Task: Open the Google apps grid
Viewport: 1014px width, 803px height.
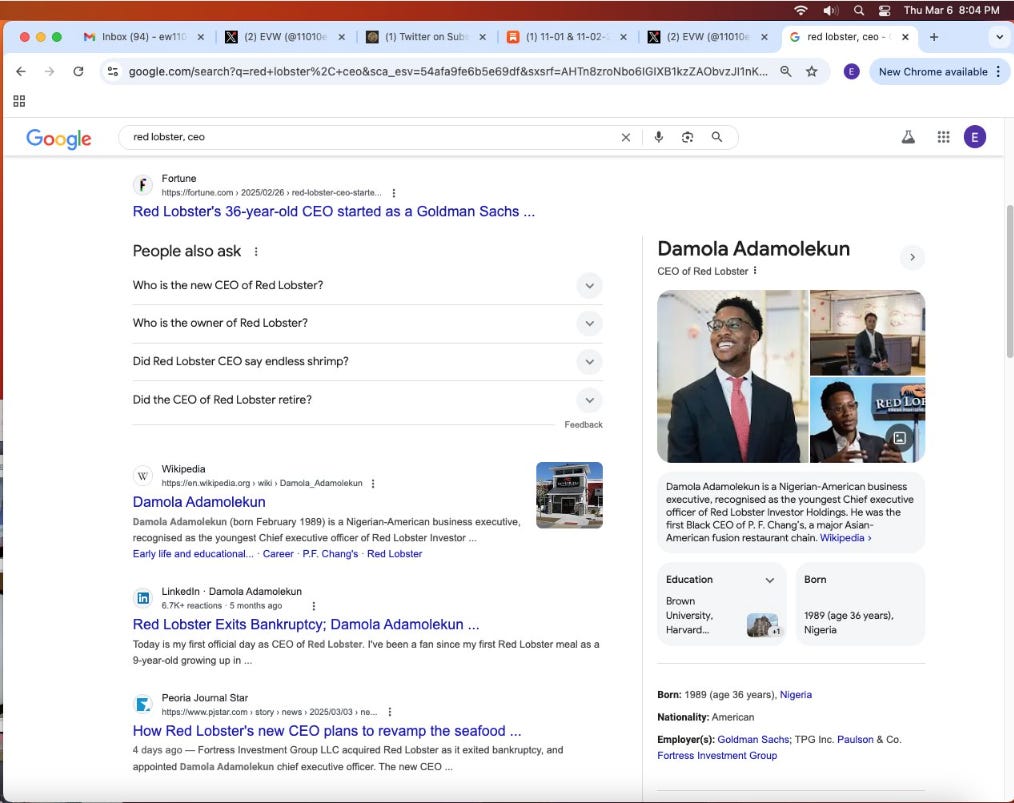Action: pos(944,137)
